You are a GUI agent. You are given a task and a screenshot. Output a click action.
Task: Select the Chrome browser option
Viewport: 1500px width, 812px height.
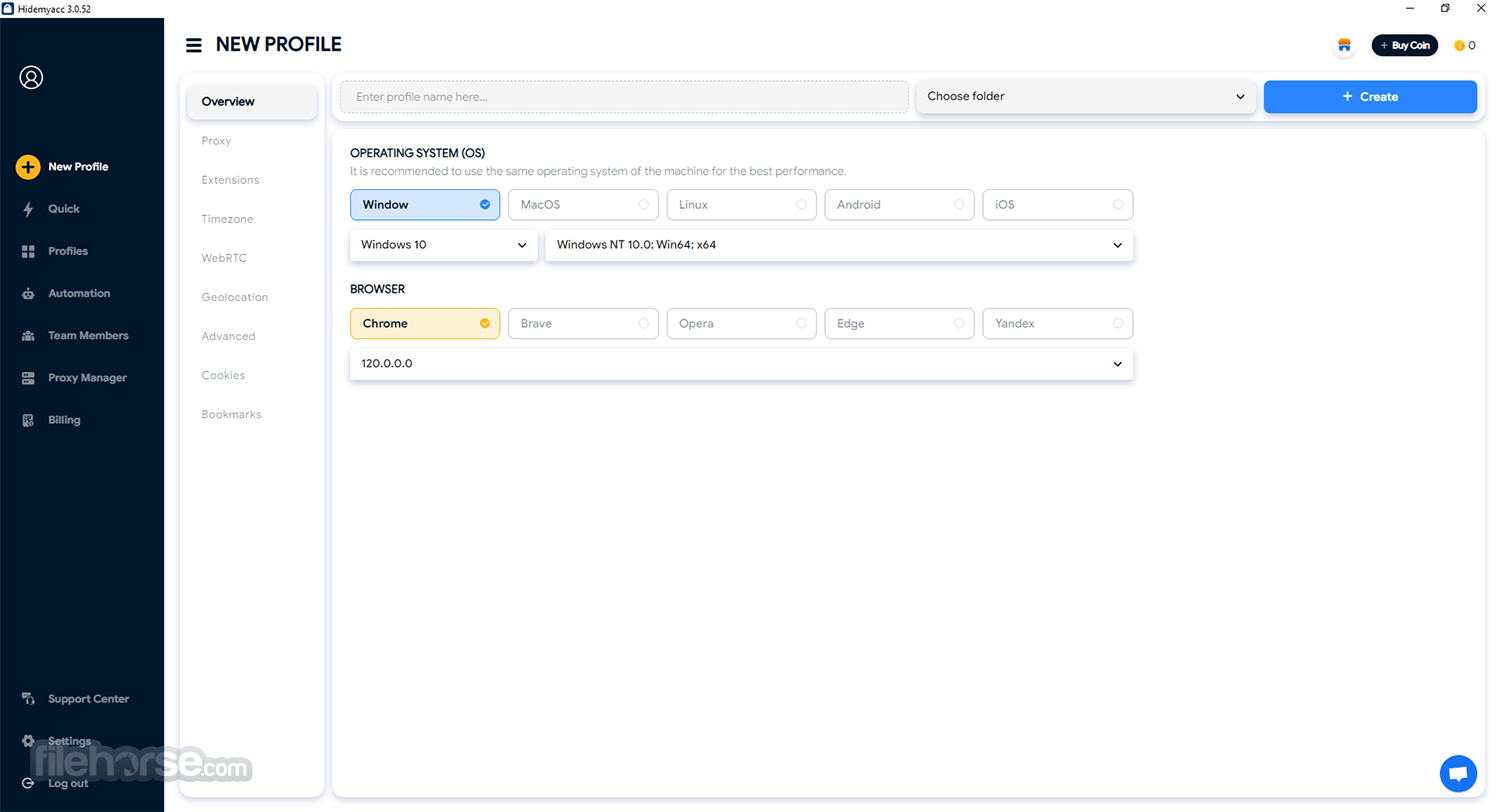coord(425,324)
